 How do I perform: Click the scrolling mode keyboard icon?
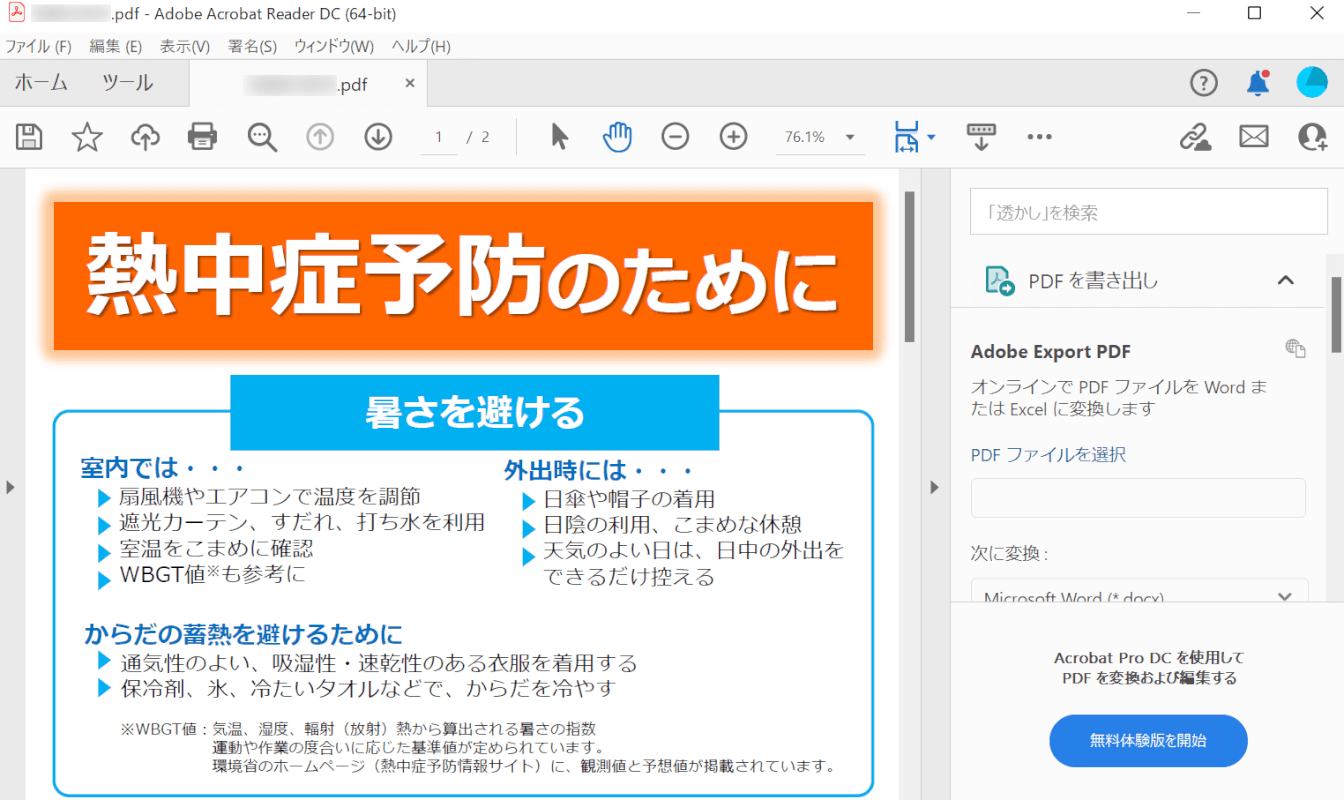pos(981,137)
